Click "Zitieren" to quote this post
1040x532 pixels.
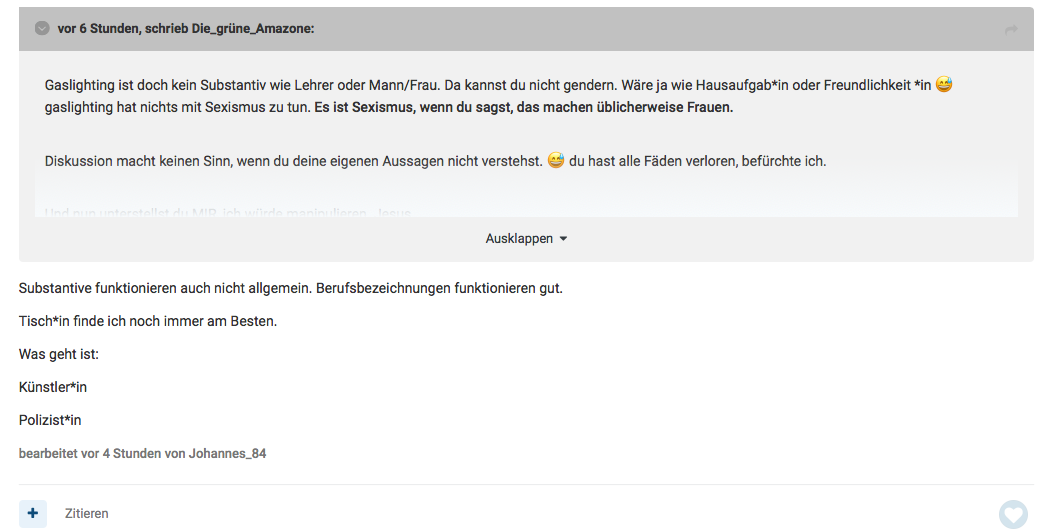click(x=87, y=513)
